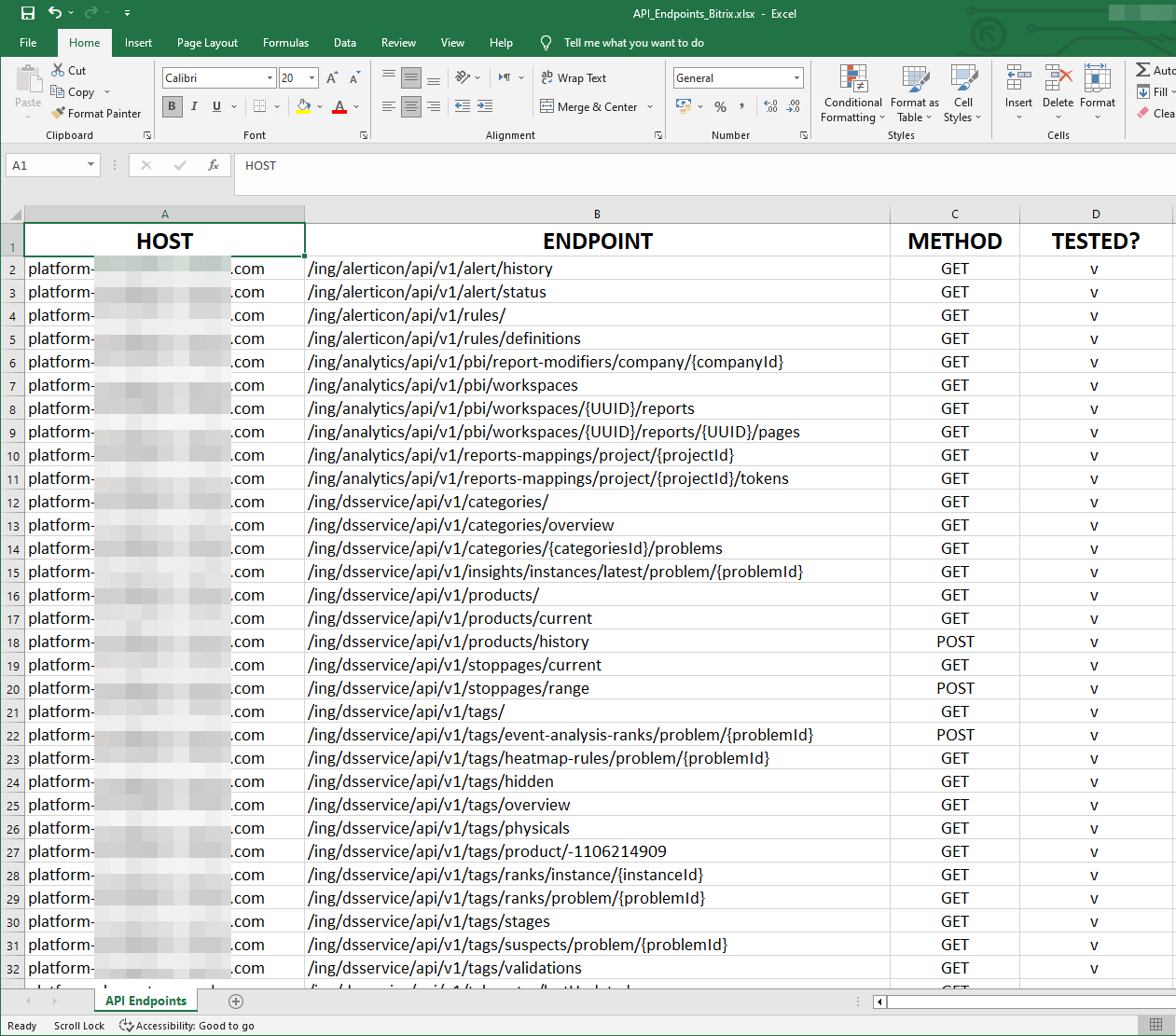Click the Cut scissors icon
Image resolution: width=1176 pixels, height=1036 pixels.
pyautogui.click(x=58, y=70)
